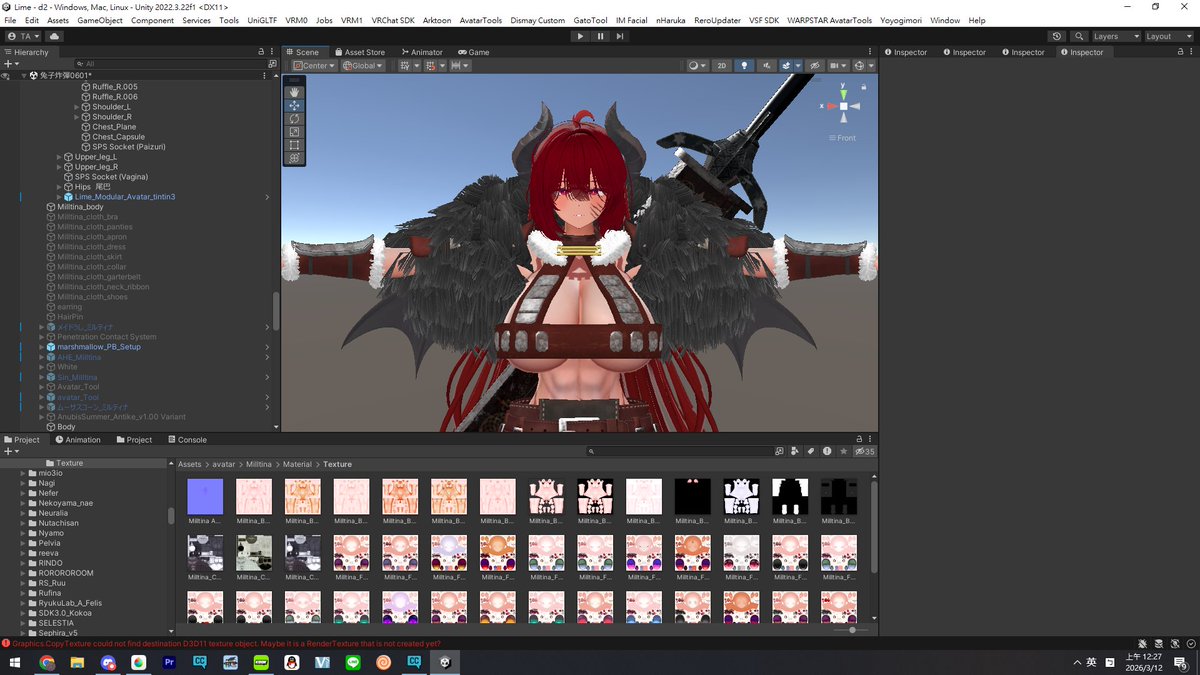Screen dimensions: 1200x675
Task: Open LINE app from the taskbar
Action: coord(352,662)
